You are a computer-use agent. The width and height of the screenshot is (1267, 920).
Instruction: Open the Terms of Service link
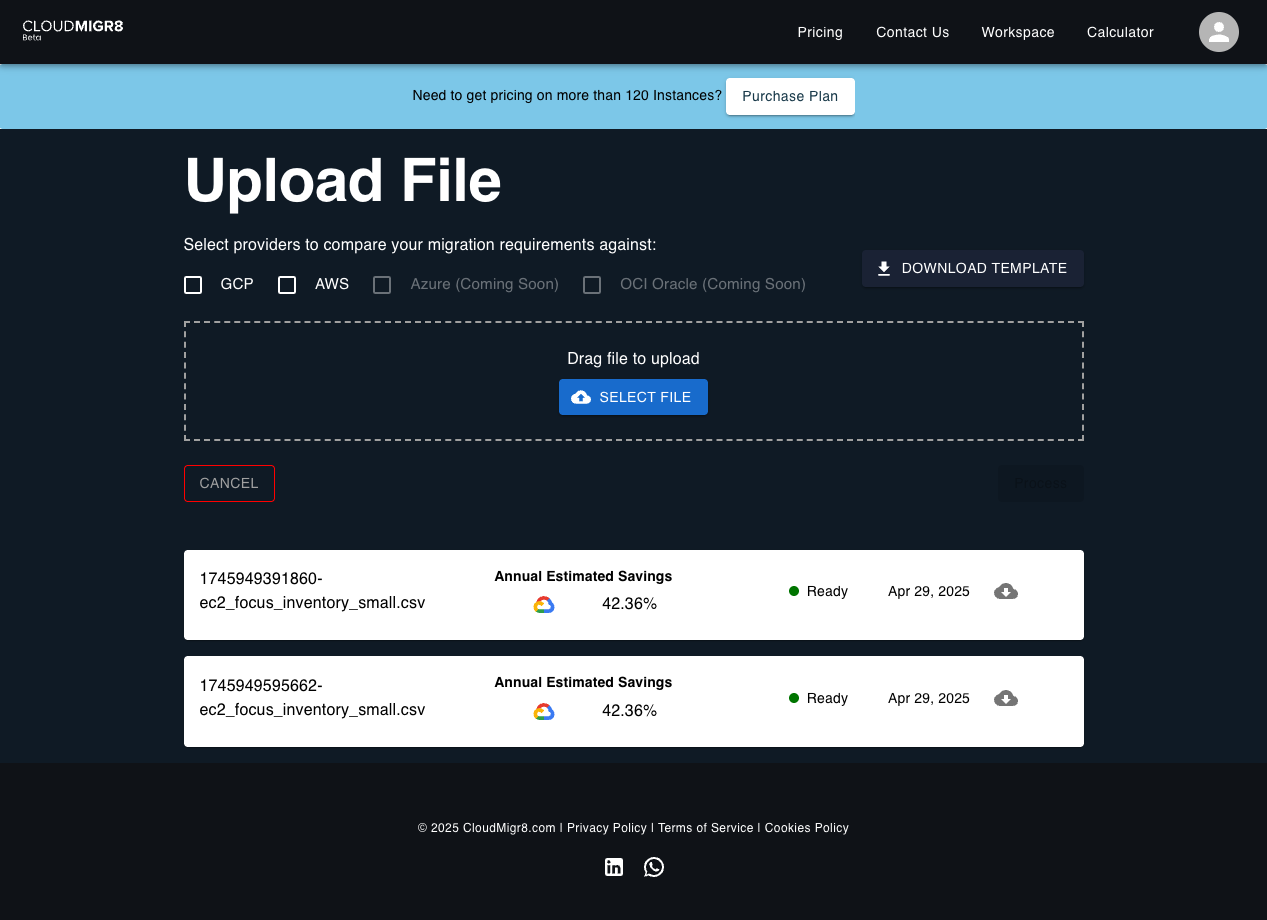point(706,828)
